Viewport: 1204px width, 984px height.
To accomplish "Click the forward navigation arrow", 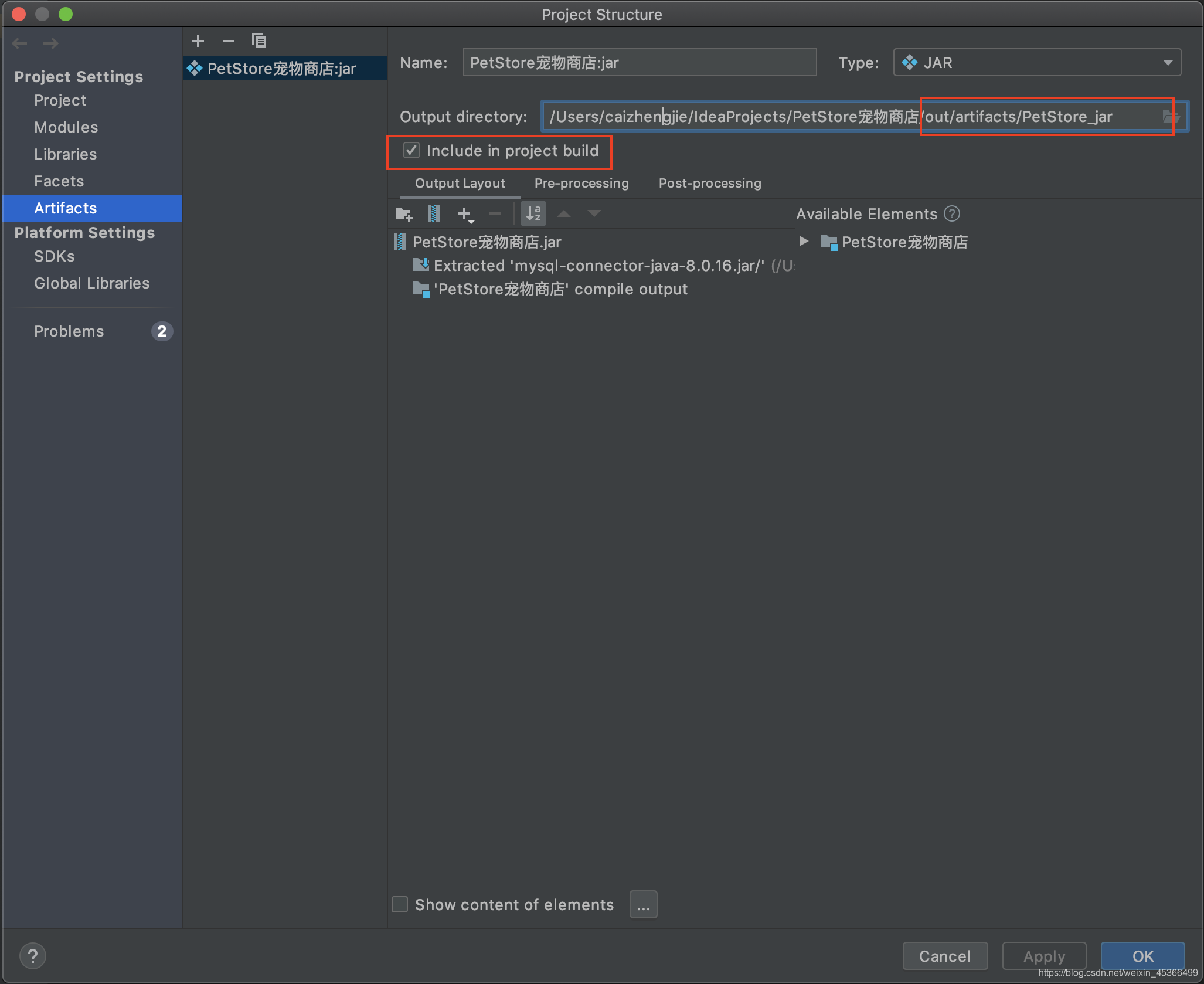I will (x=50, y=43).
